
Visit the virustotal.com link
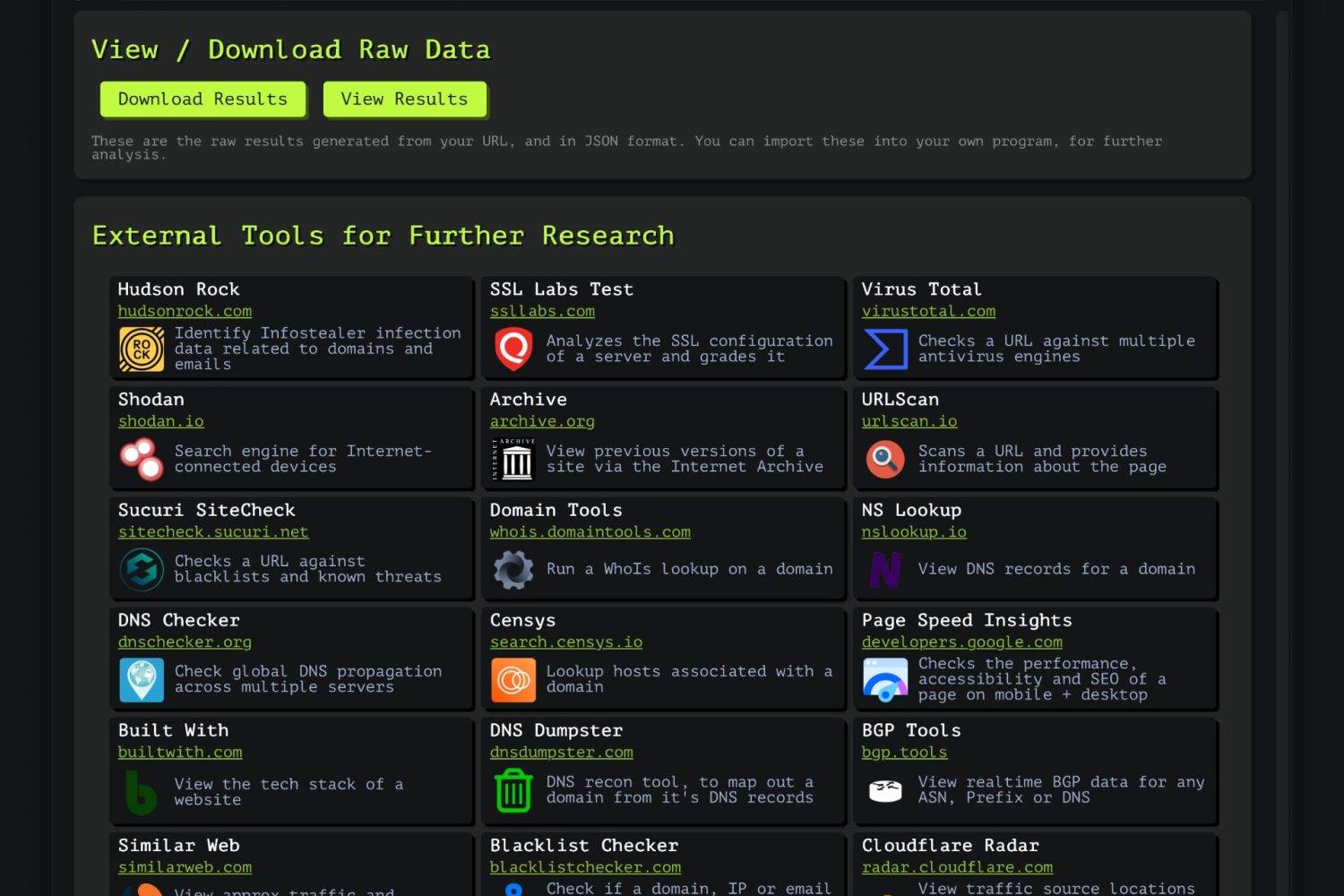pyautogui.click(x=928, y=311)
